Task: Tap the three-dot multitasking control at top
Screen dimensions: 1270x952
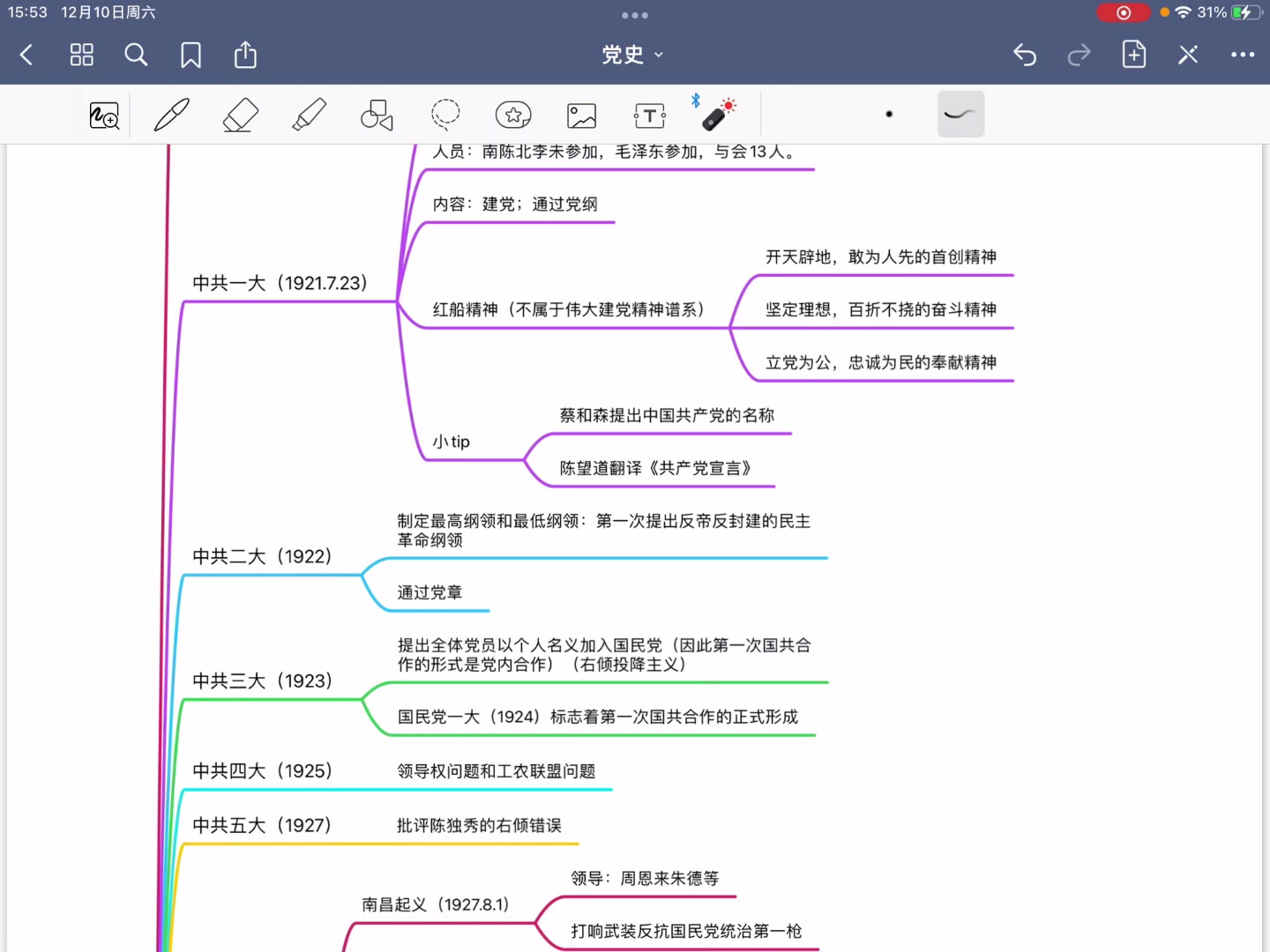Action: [x=635, y=15]
